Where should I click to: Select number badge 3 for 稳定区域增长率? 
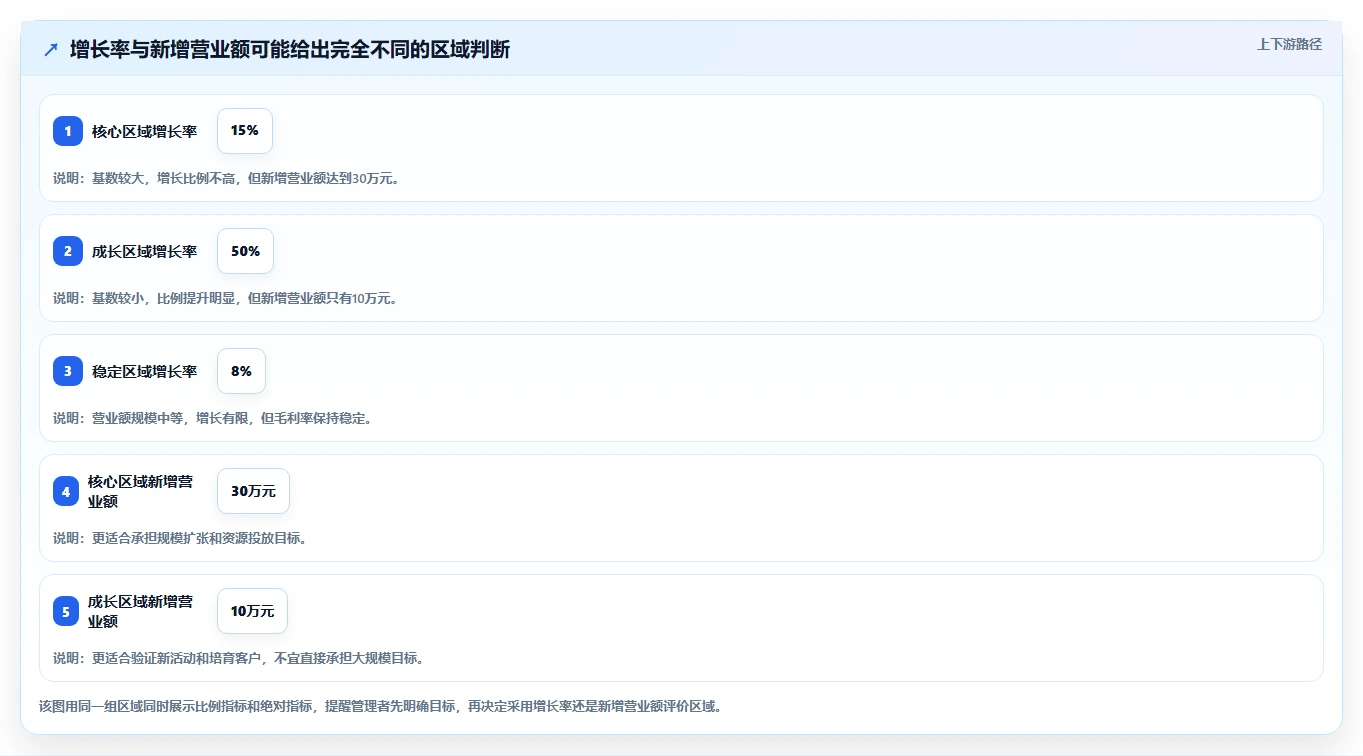click(x=68, y=371)
